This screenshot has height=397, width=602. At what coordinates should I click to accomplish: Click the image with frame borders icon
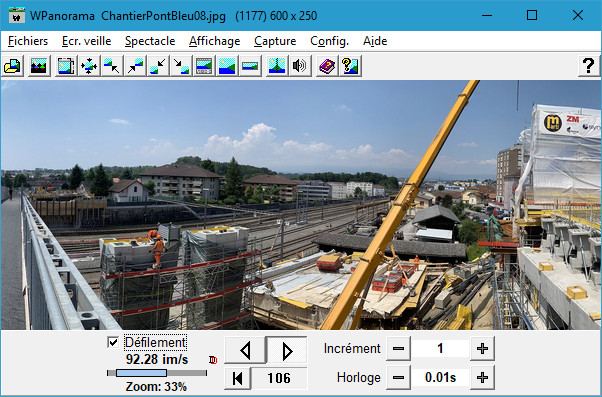coord(66,66)
